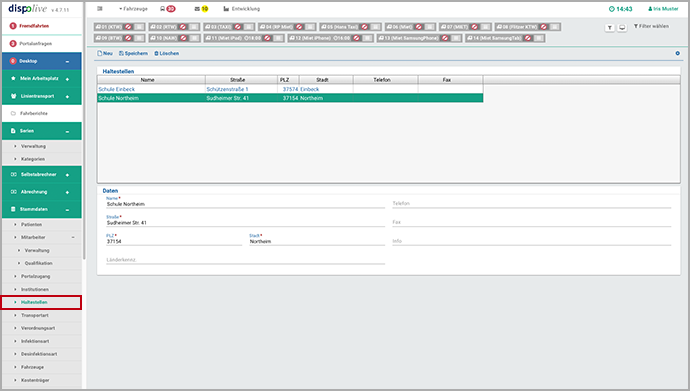The height and width of the screenshot is (391, 690).
Task: Open Haltestellen in the sidebar
Action: (41, 303)
